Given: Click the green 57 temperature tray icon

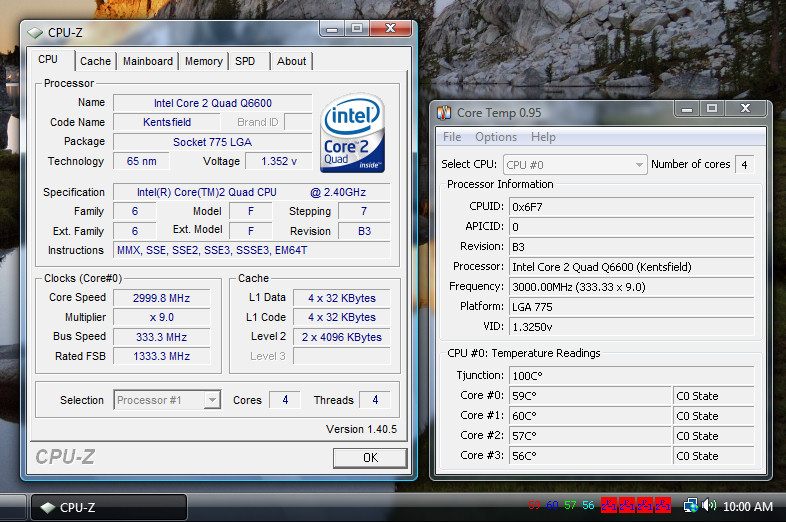Looking at the screenshot, I should pyautogui.click(x=570, y=505).
